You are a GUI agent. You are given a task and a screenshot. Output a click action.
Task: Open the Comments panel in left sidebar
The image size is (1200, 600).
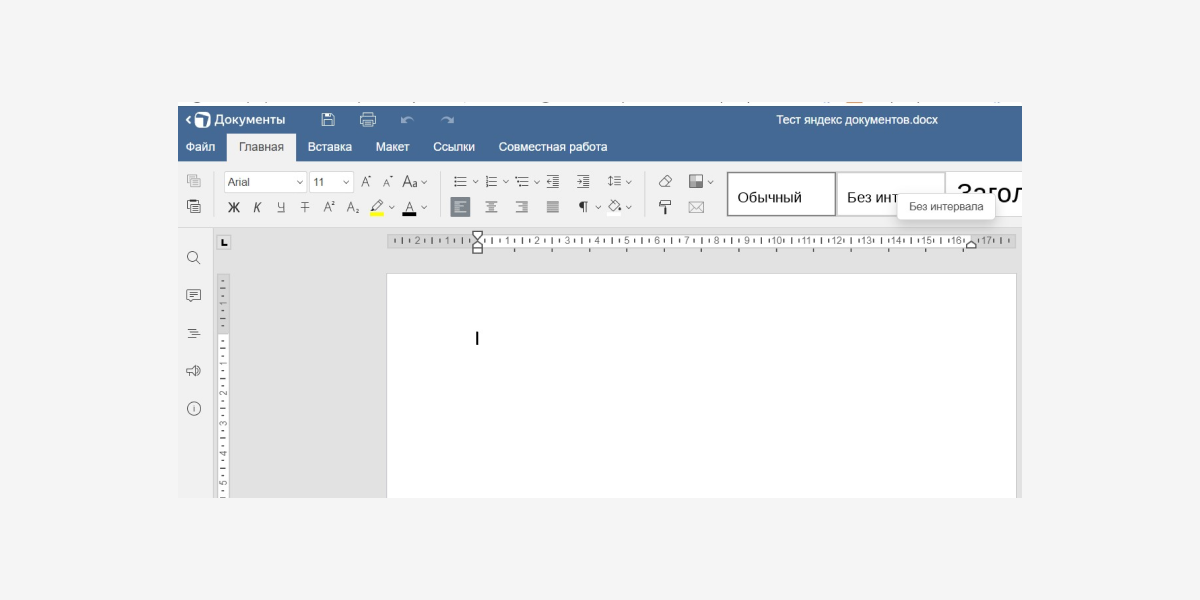coord(194,296)
